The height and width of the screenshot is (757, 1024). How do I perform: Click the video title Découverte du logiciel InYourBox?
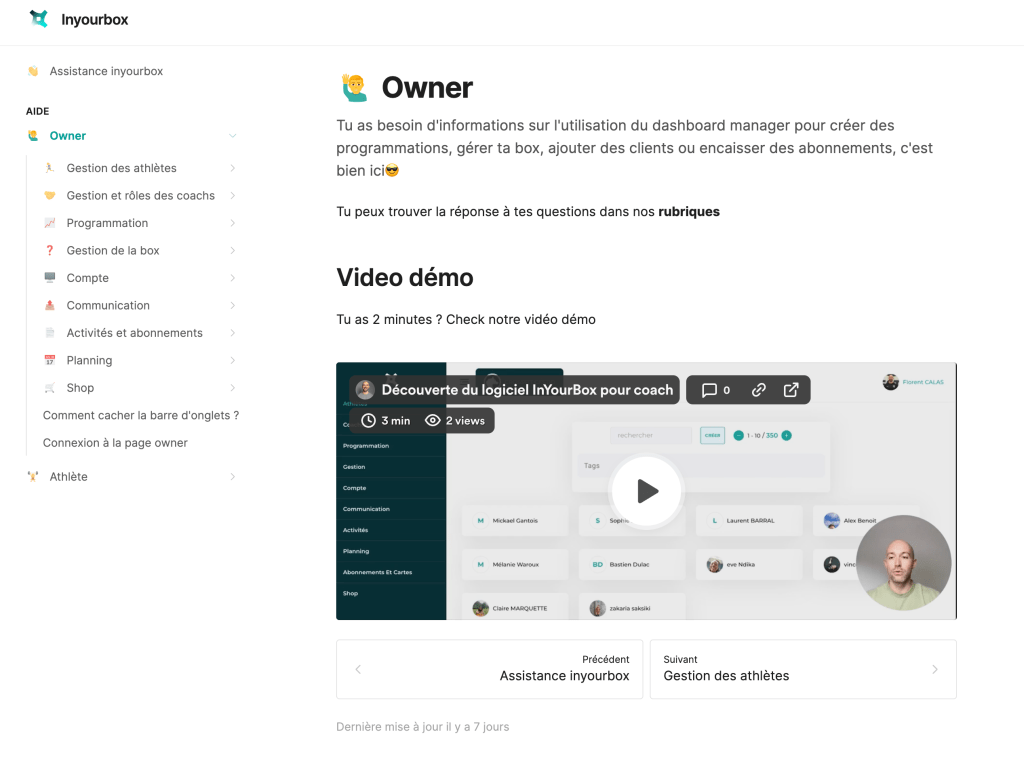pos(526,390)
